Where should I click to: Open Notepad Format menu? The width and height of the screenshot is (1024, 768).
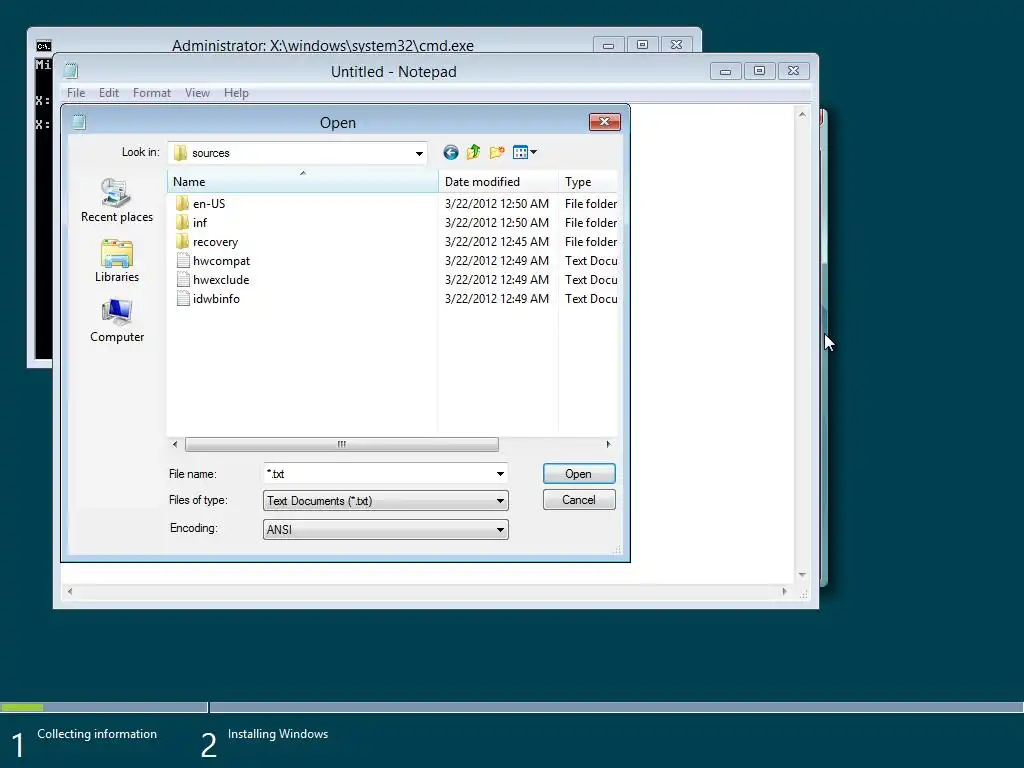pos(152,93)
